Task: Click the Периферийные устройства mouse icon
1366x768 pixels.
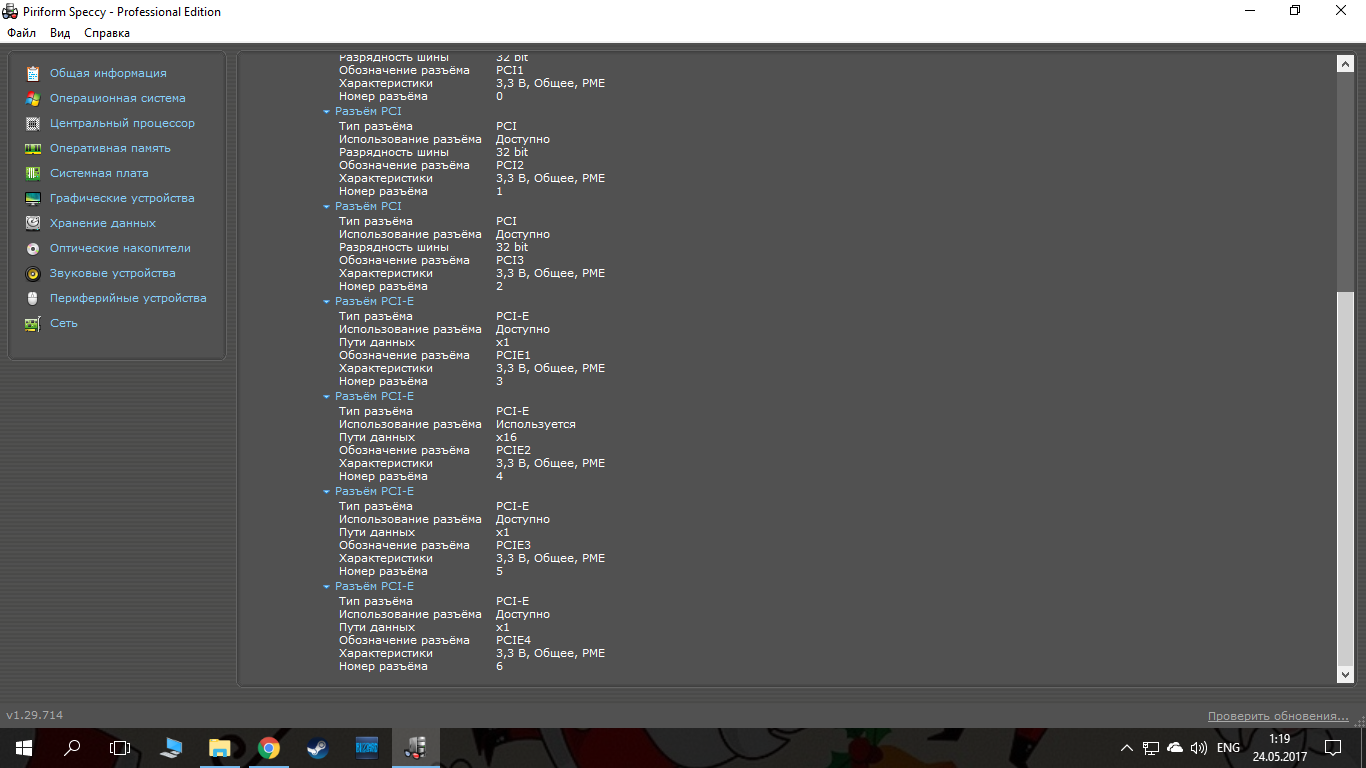Action: 33,298
